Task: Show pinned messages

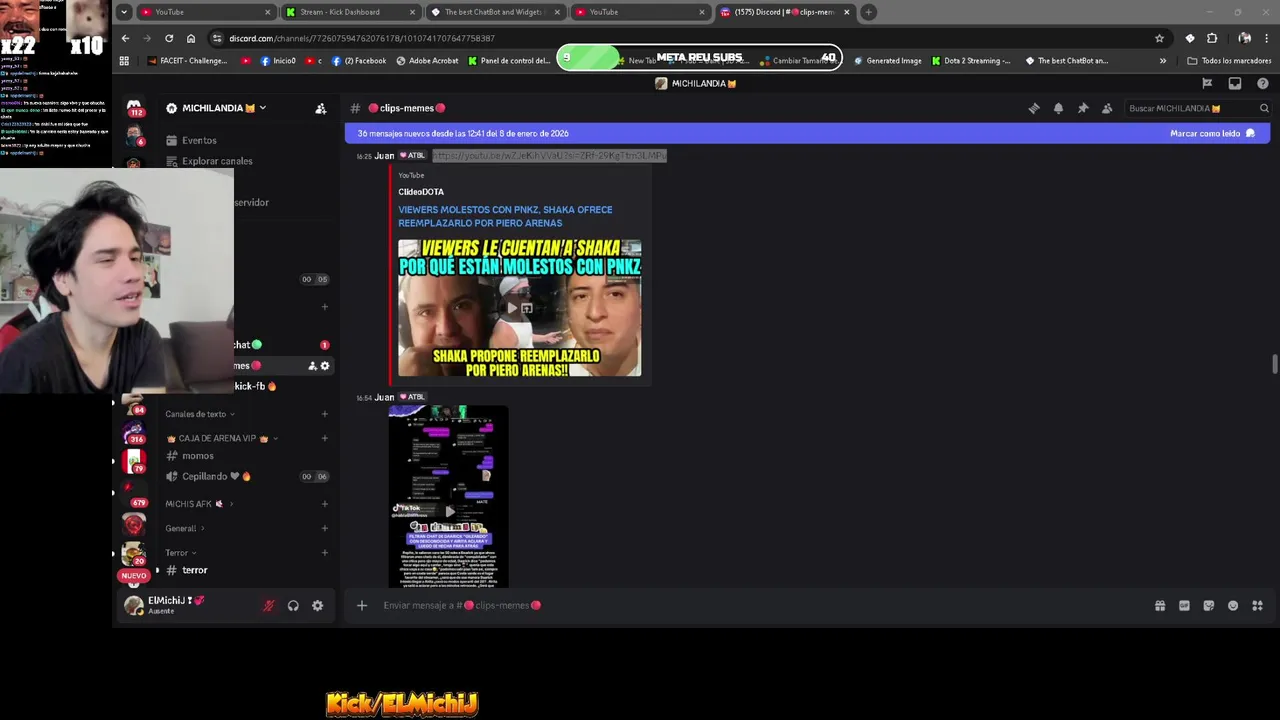Action: [1082, 108]
